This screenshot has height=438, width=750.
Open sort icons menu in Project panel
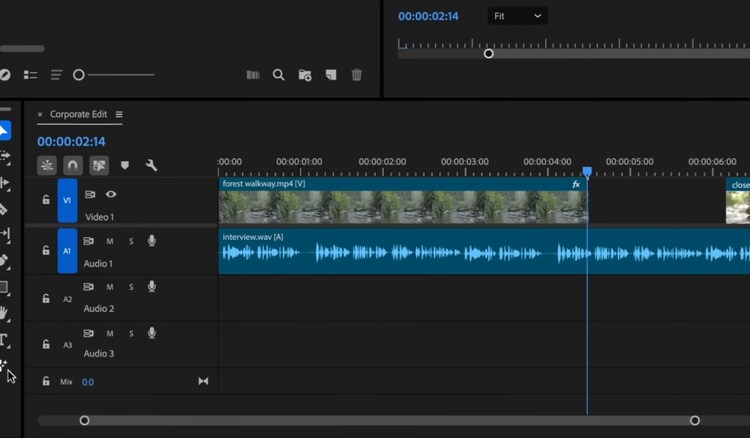click(56, 75)
